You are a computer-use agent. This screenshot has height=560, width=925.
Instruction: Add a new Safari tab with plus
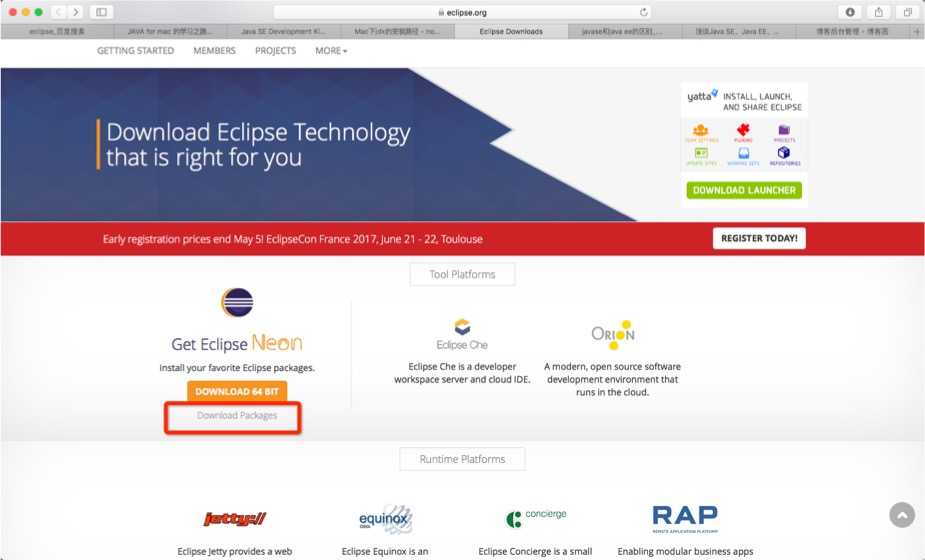pos(917,31)
